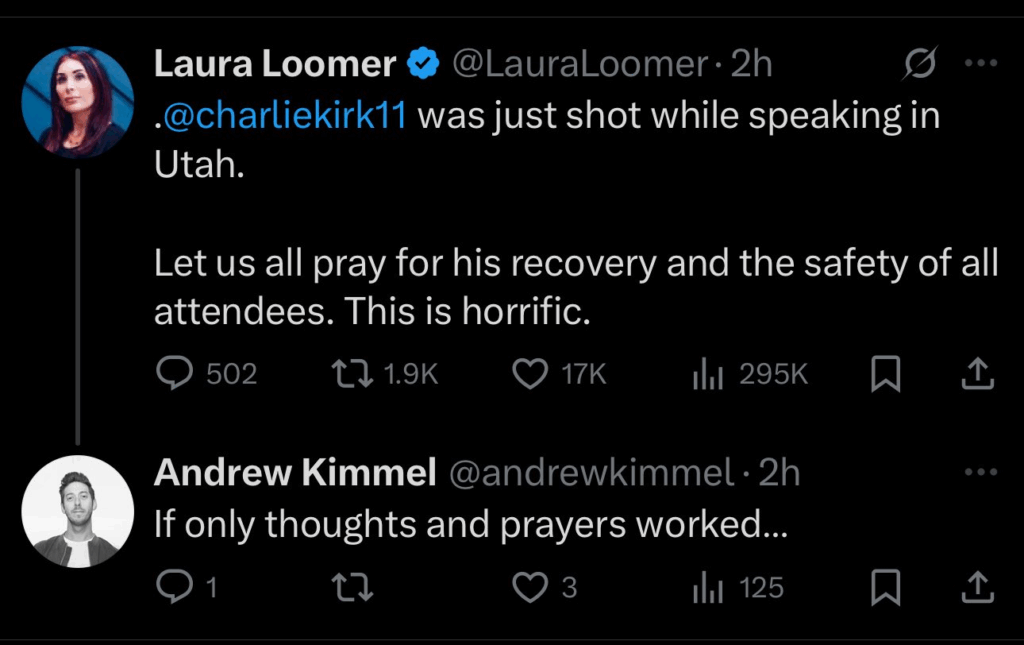Reply to Laura Loomer's post
Image resolution: width=1024 pixels, height=645 pixels.
point(176,374)
